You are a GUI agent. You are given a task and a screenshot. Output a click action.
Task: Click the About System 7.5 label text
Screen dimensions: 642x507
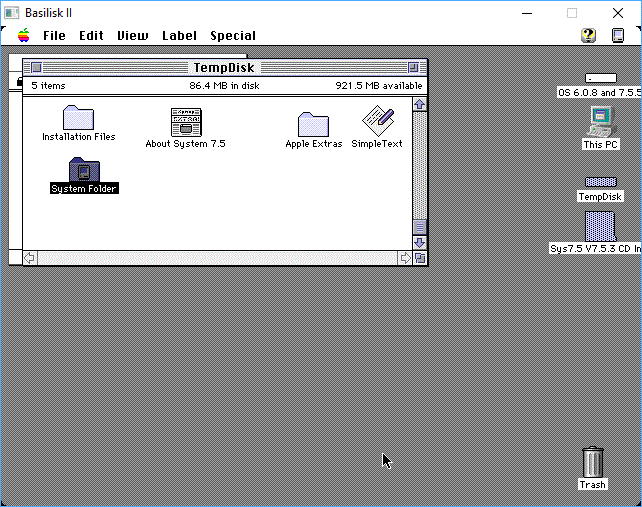(x=185, y=144)
